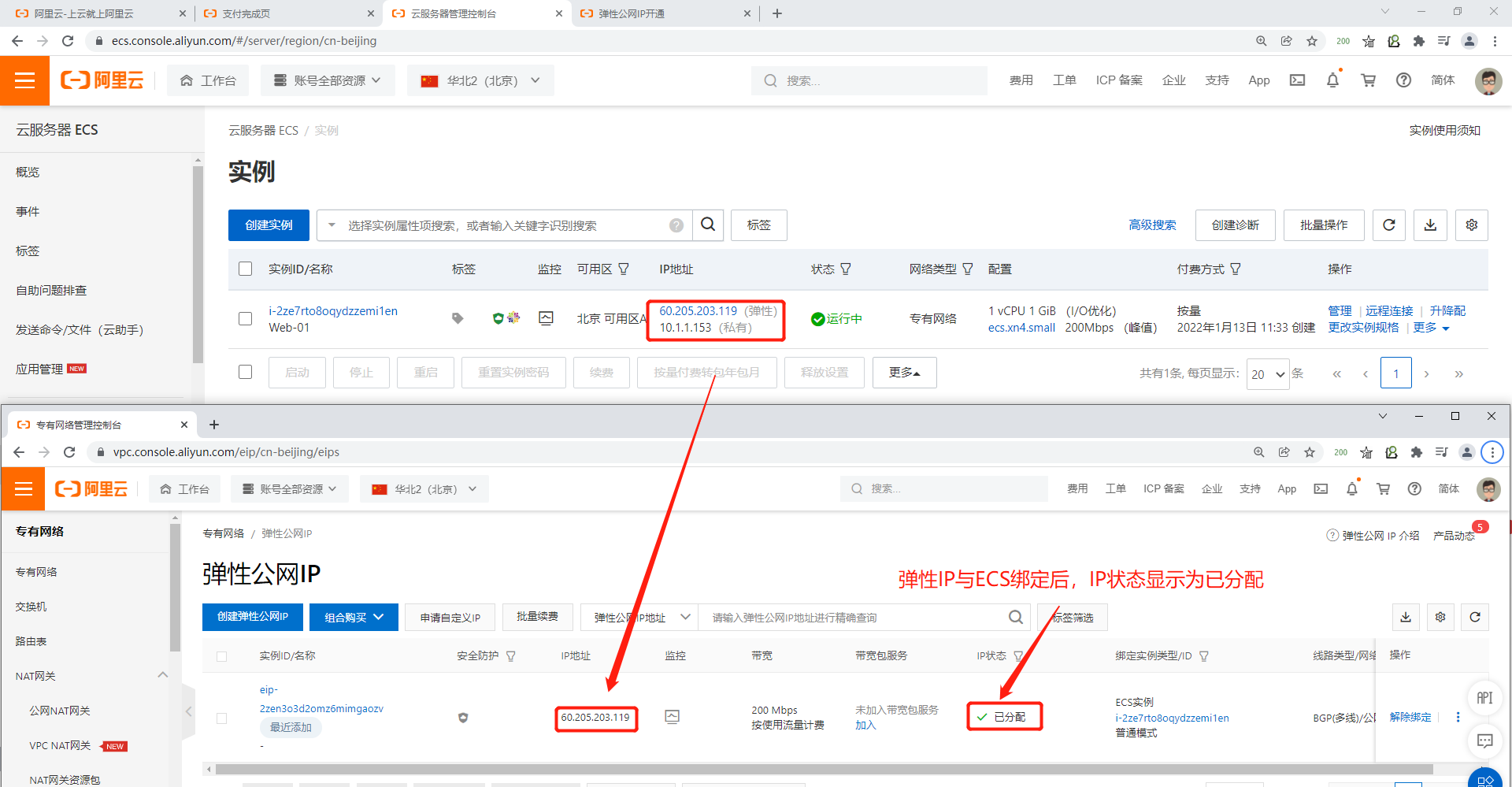Download the EIP list in VPC console
Image resolution: width=1512 pixels, height=787 pixels.
tap(1406, 618)
